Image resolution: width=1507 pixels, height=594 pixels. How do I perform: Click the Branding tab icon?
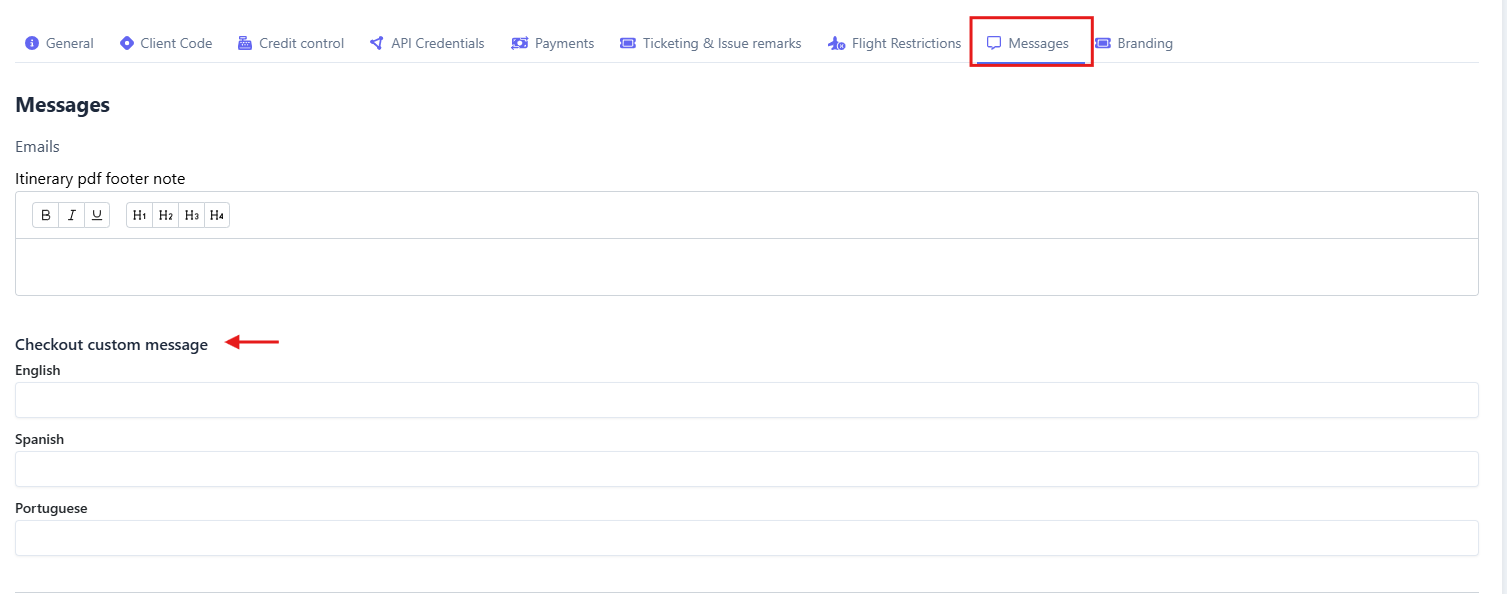click(x=1103, y=43)
